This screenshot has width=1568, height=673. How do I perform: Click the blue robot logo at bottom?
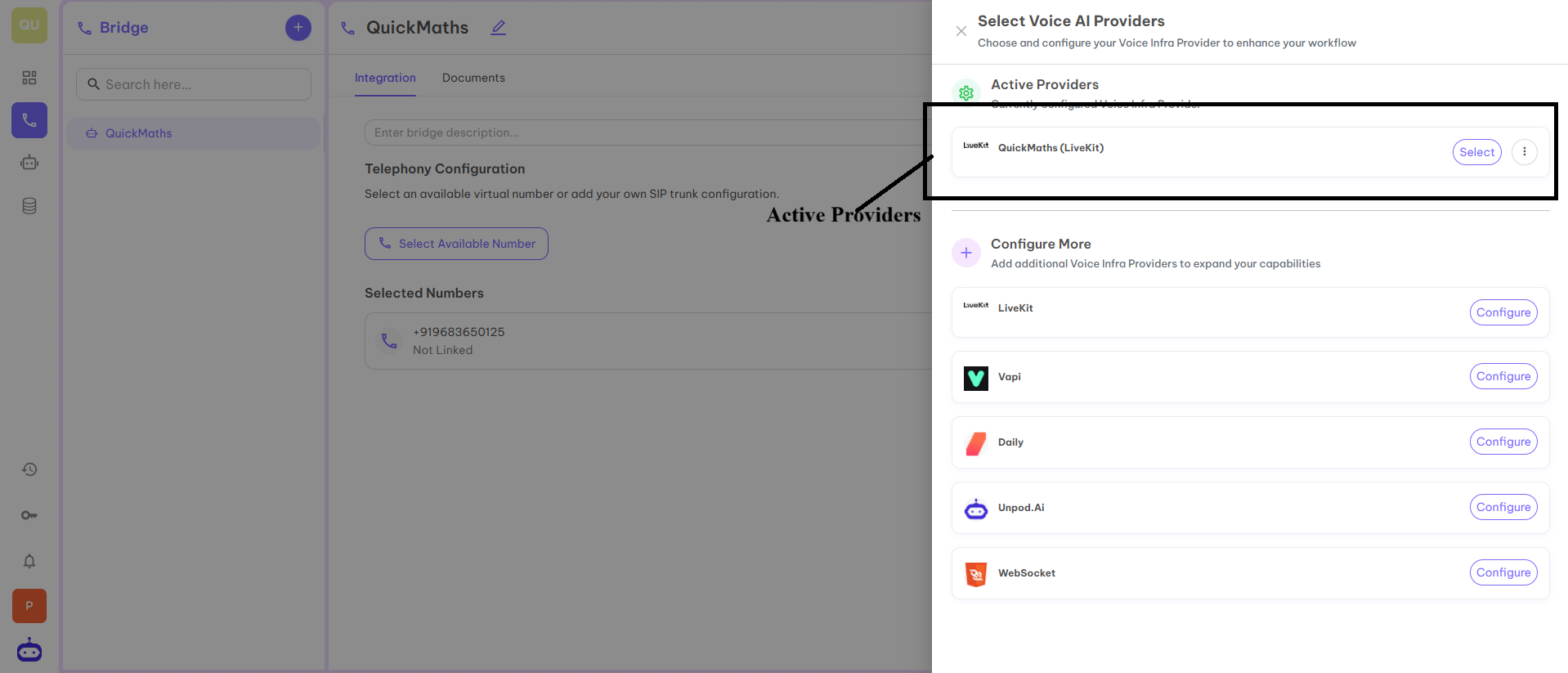pos(29,650)
